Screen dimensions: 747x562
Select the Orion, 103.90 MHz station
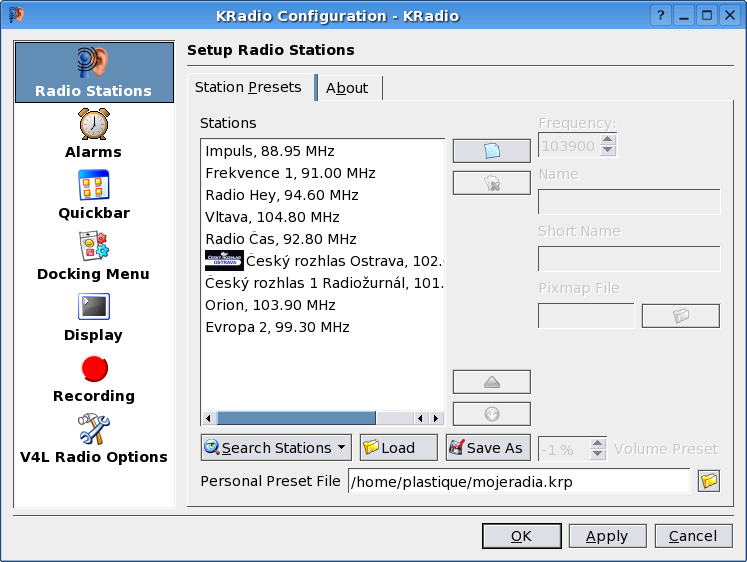pyautogui.click(x=323, y=305)
